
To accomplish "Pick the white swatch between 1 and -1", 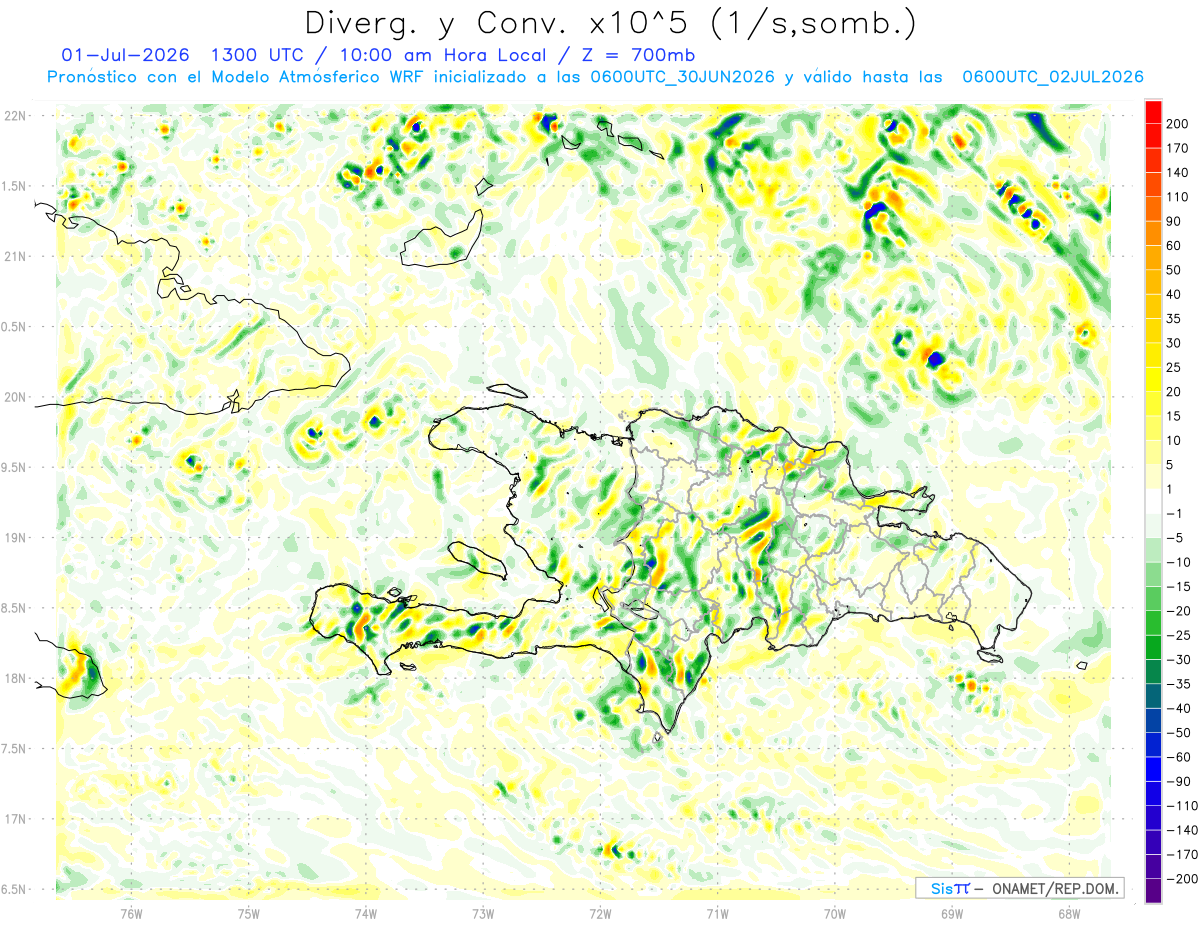I will (x=1154, y=502).
